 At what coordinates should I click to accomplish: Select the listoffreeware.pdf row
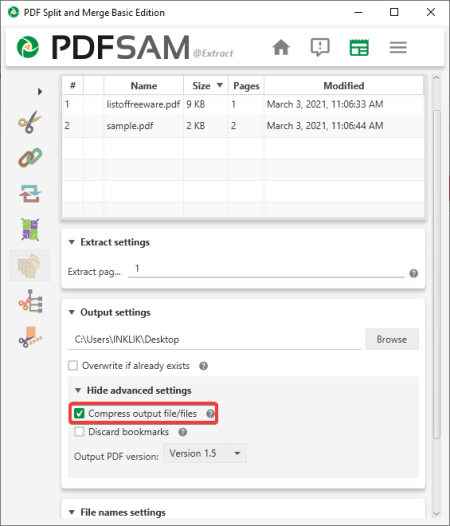(243, 104)
